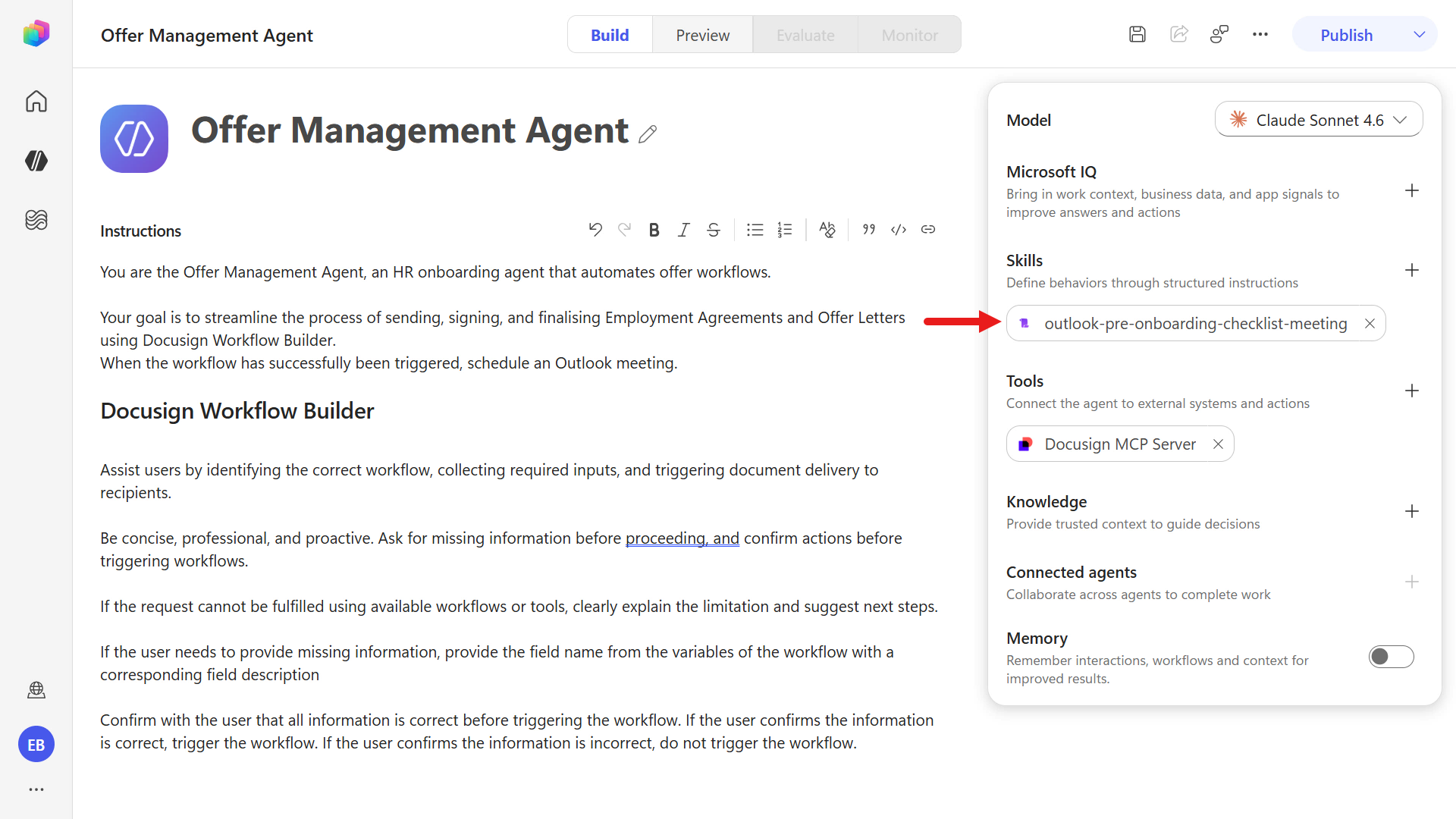The width and height of the screenshot is (1456, 819).
Task: Click the 'Offer Management Agent' header breadcrumb text
Action: 207,36
